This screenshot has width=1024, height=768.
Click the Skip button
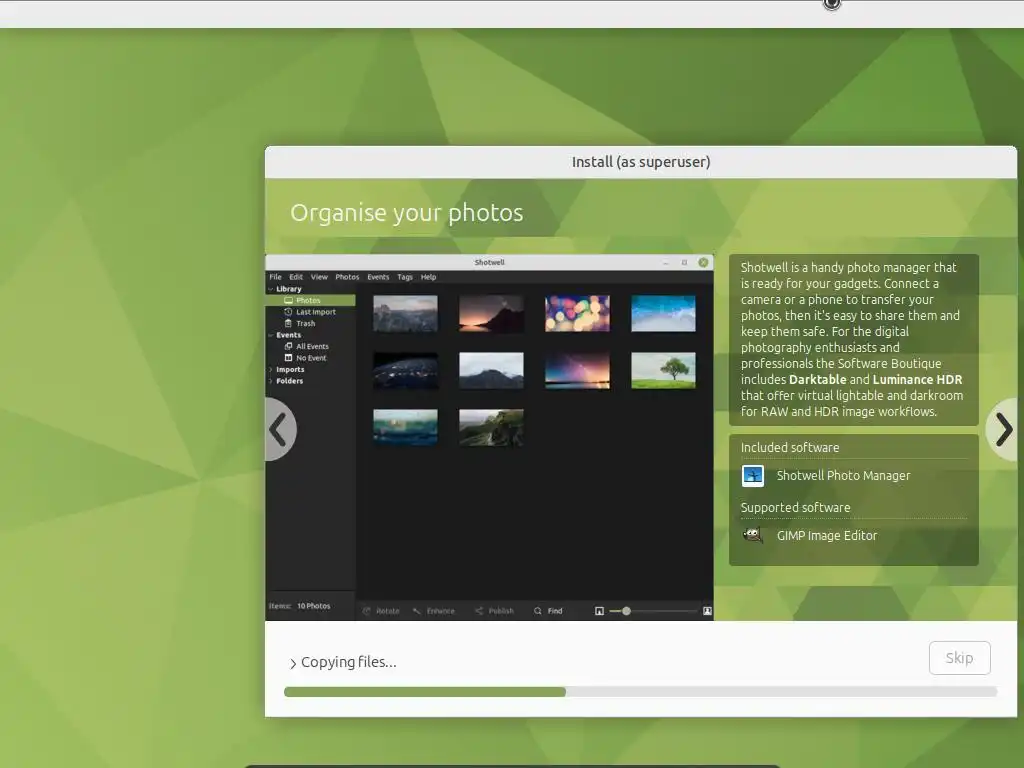pyautogui.click(x=959, y=658)
